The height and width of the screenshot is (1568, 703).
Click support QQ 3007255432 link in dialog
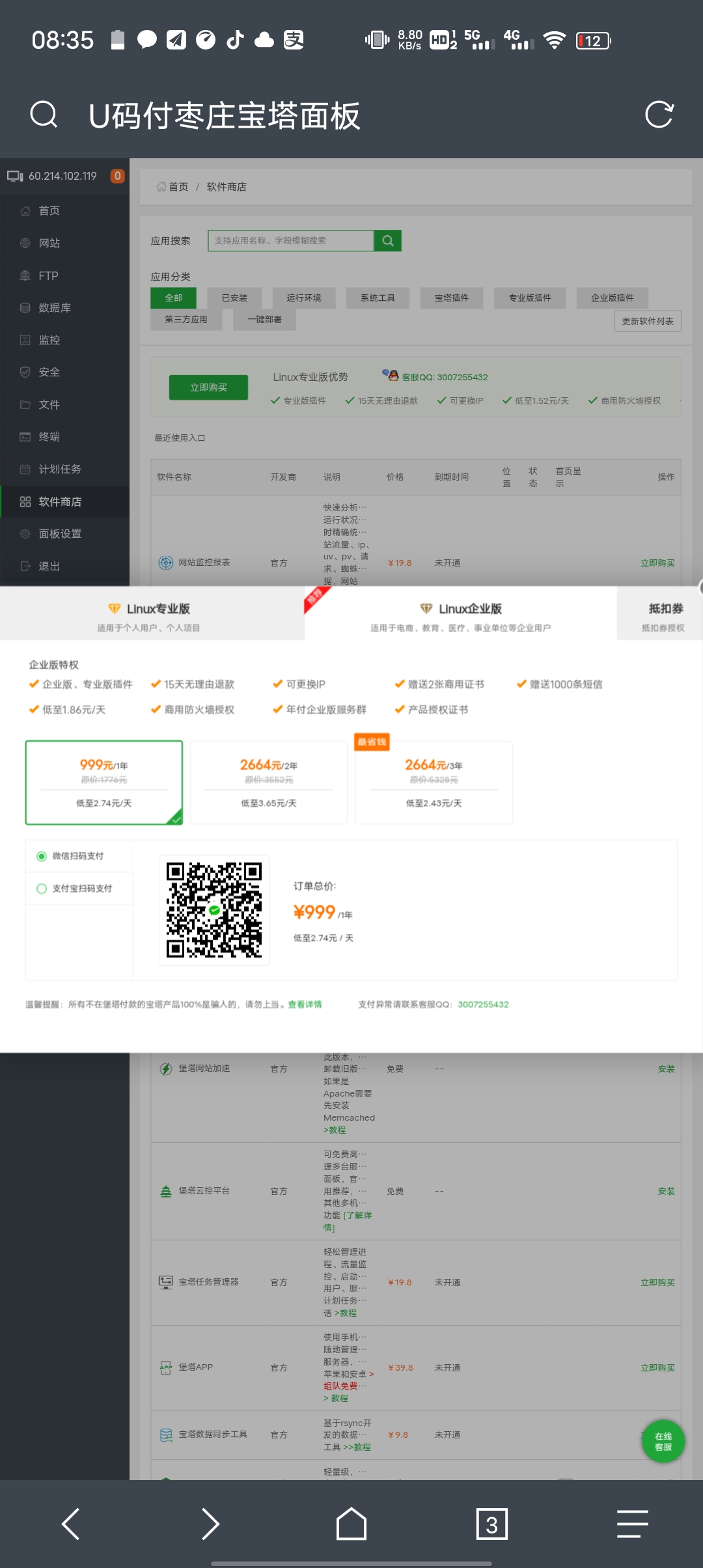[x=483, y=1004]
